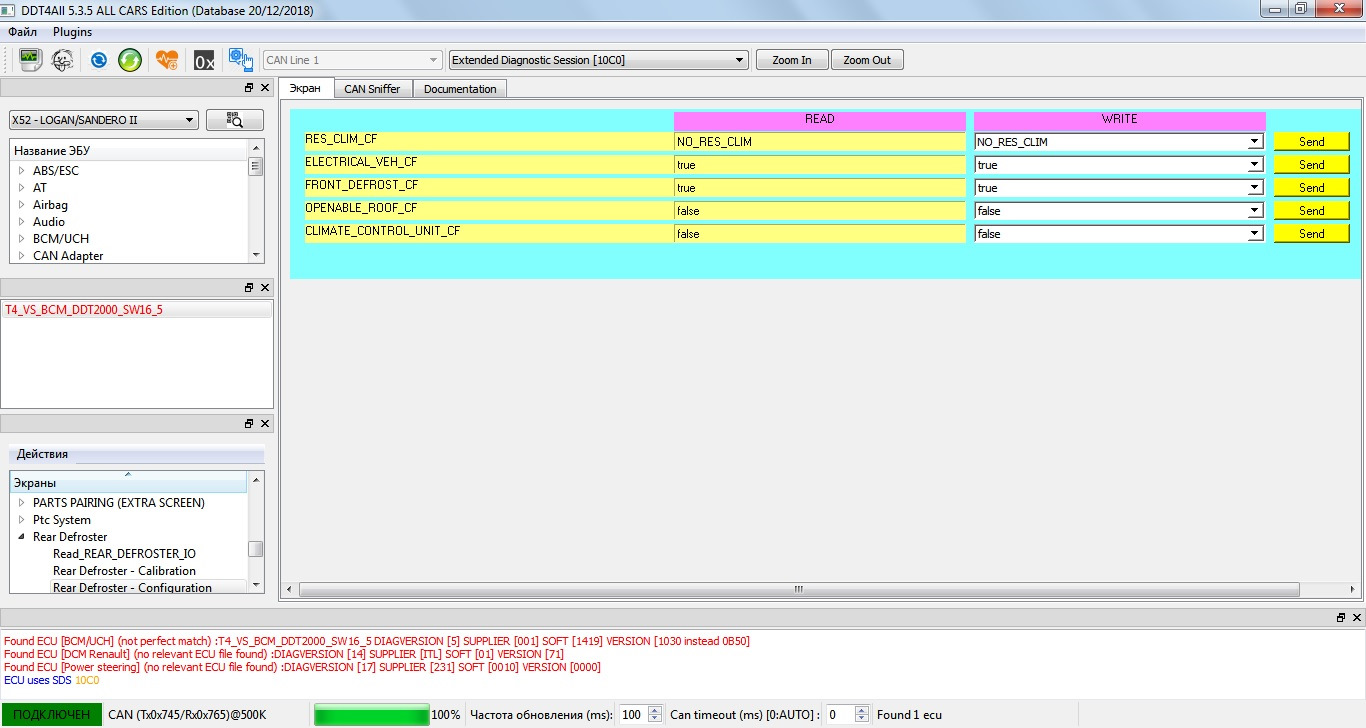Float the ECU file list panel
The image size is (1366, 728).
point(249,287)
